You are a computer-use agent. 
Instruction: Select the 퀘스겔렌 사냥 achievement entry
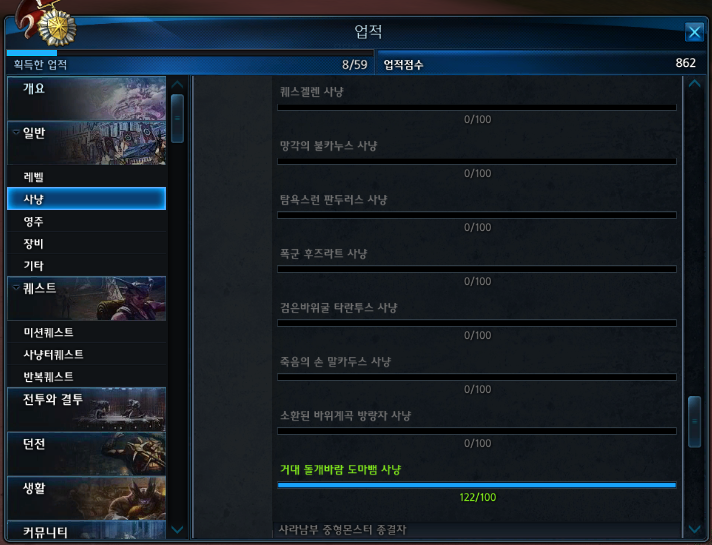[477, 105]
